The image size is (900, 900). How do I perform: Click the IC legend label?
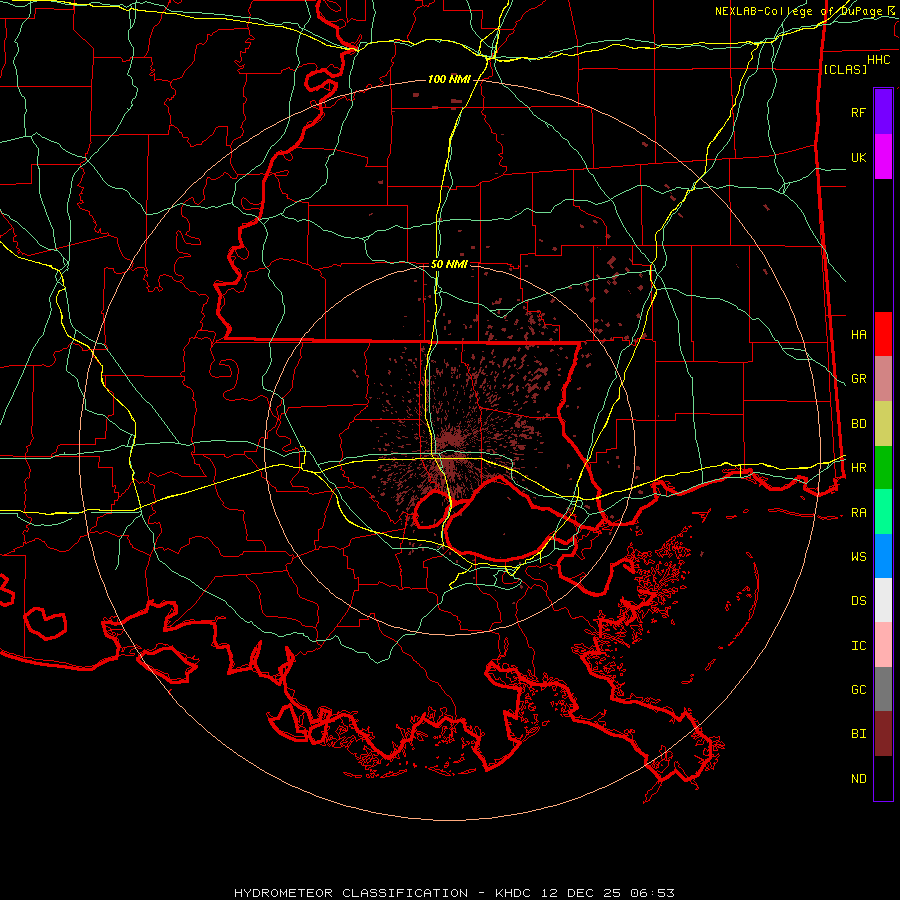click(858, 646)
